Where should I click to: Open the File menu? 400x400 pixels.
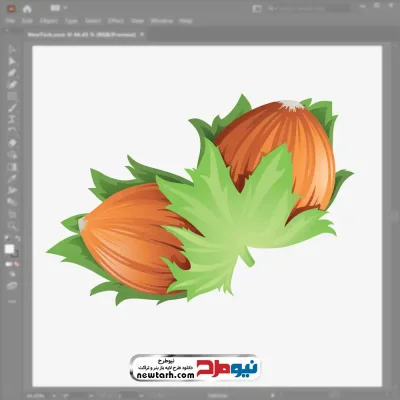pyautogui.click(x=10, y=21)
